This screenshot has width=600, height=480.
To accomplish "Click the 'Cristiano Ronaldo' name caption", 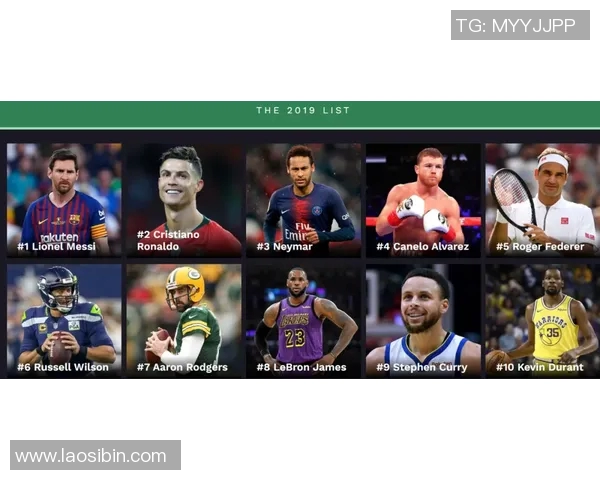I will (168, 240).
